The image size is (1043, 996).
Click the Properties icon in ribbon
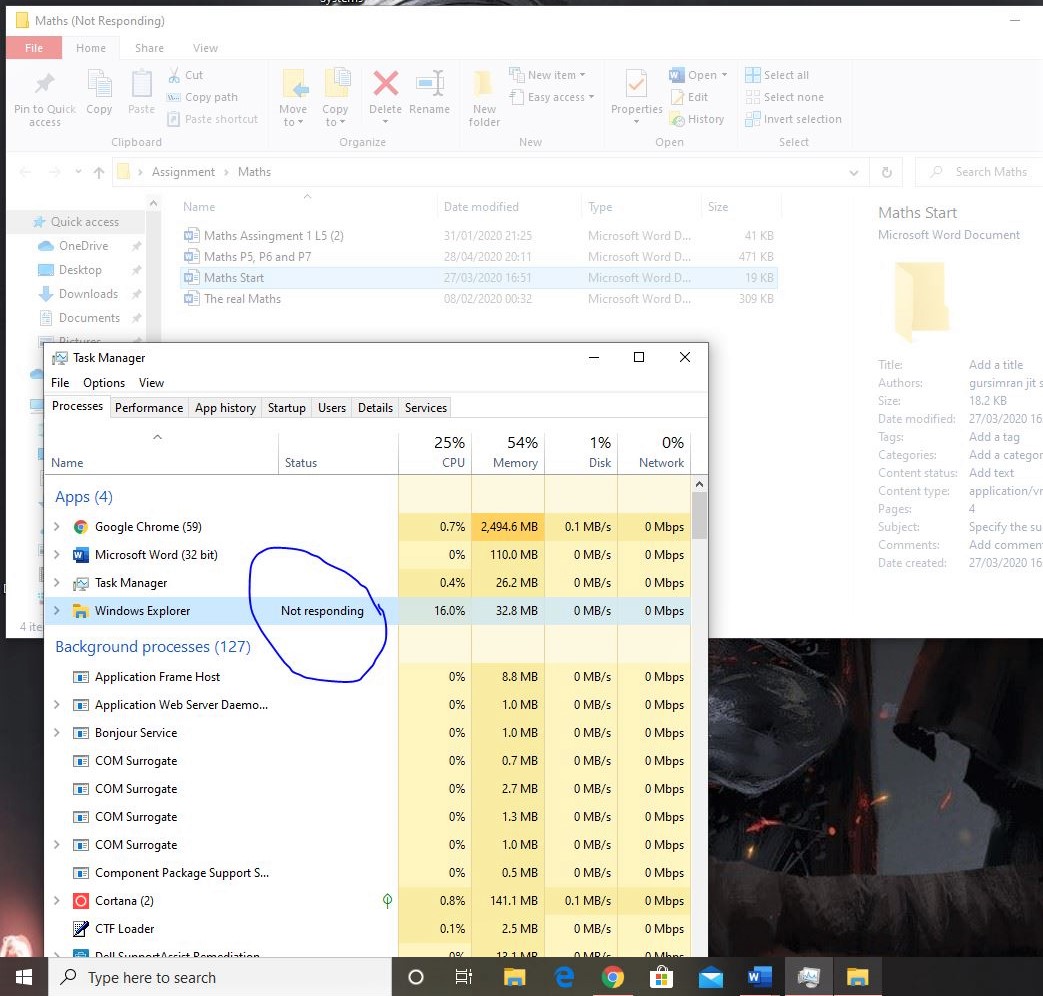[x=637, y=84]
